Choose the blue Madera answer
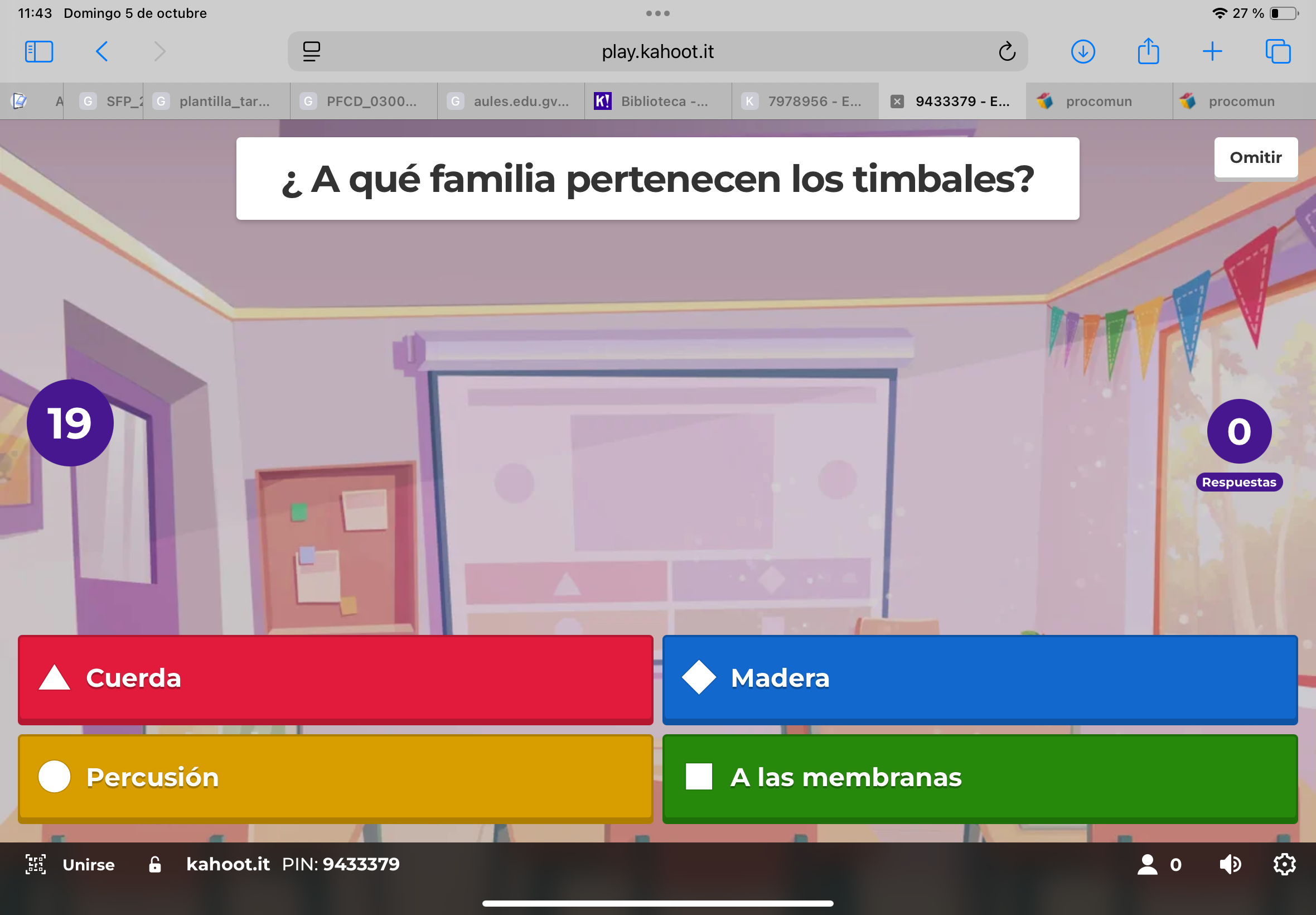The image size is (1316, 915). [x=979, y=678]
